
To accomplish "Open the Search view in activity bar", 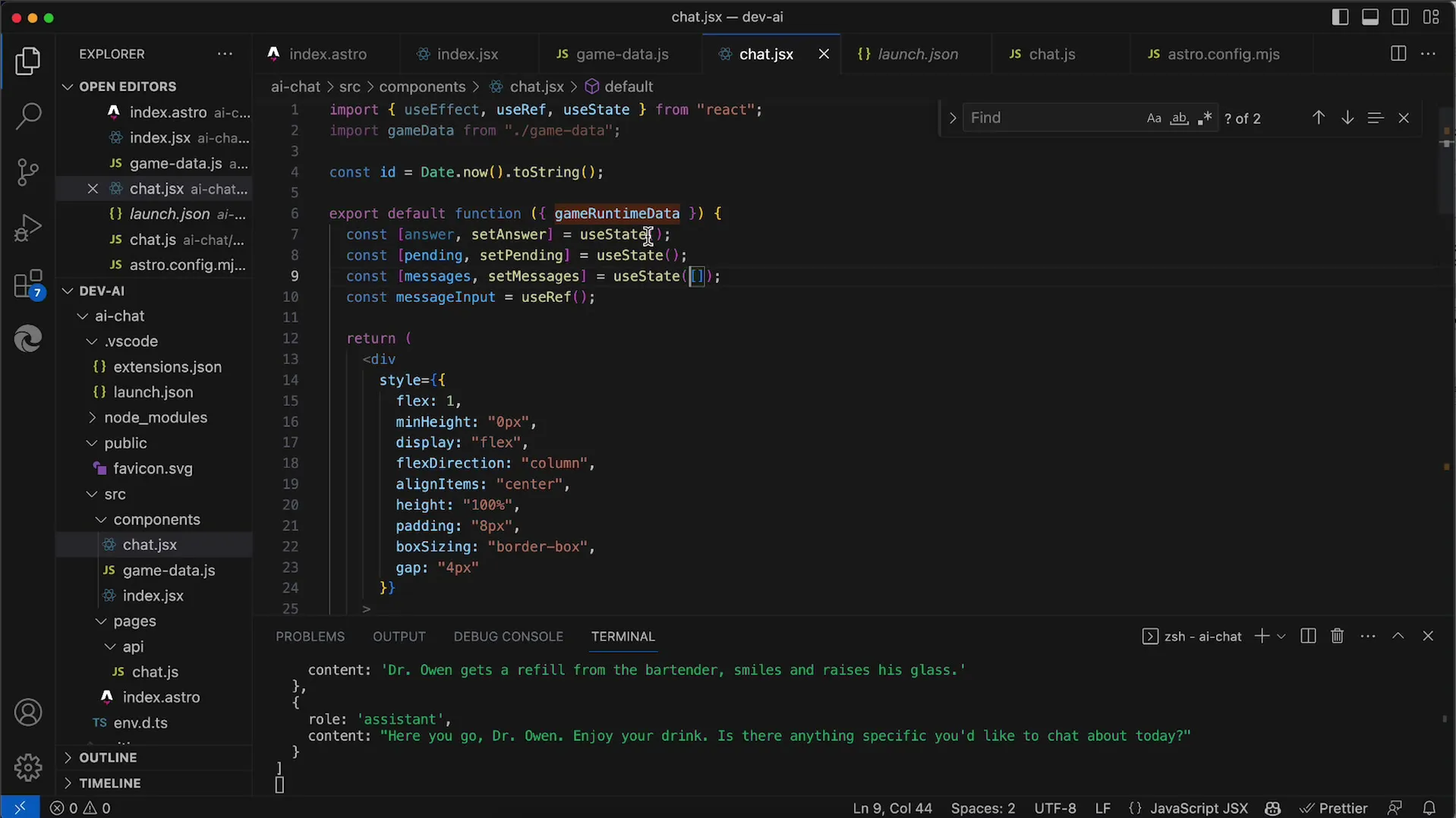I will click(28, 116).
